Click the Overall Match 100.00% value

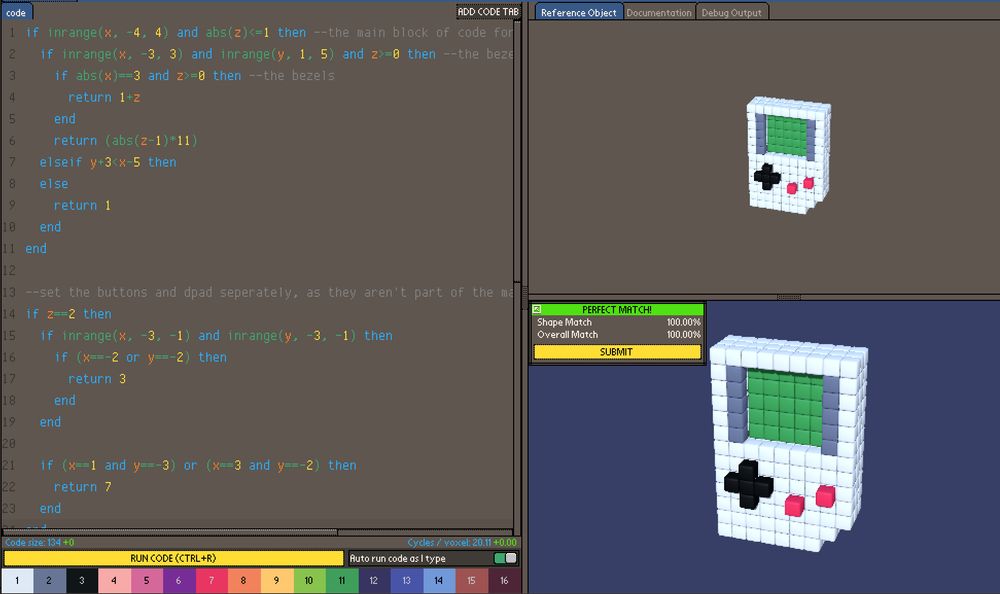[x=684, y=334]
